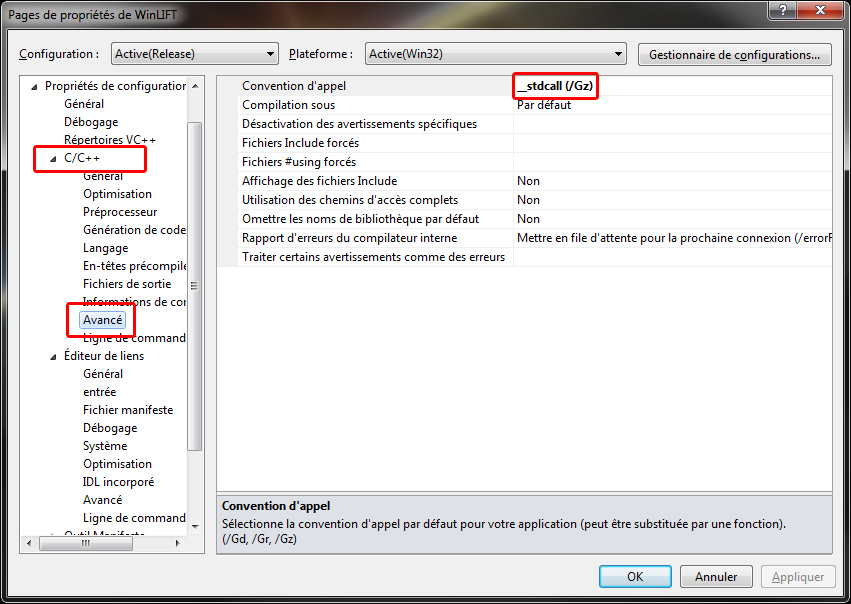The image size is (851, 604).
Task: Select Débogage directly under Propriétés de configuration
Action: pos(91,122)
